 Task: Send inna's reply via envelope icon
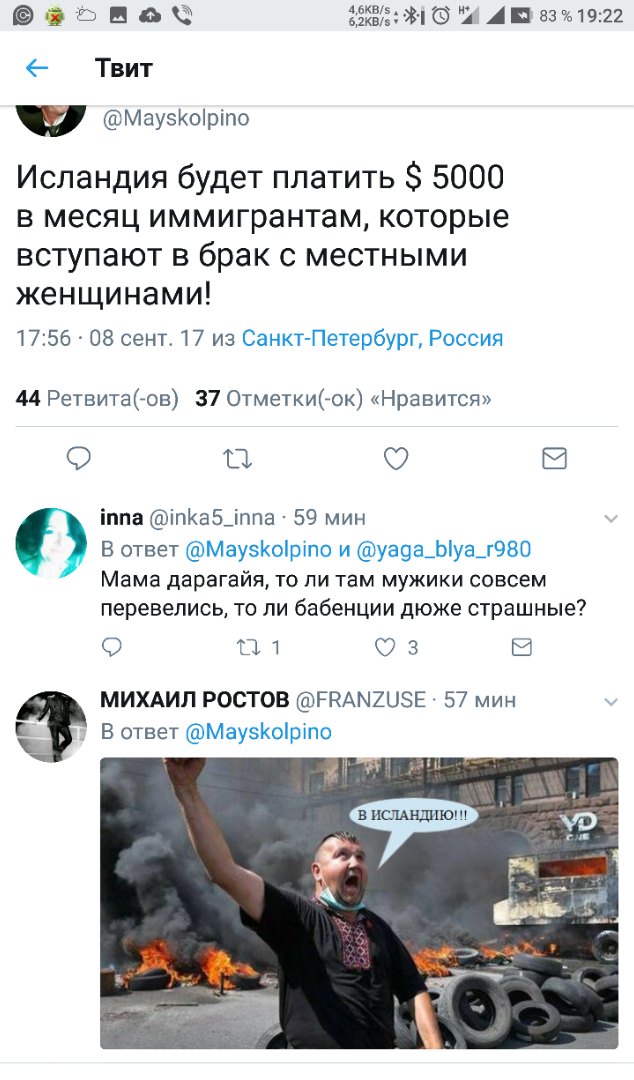[522, 647]
